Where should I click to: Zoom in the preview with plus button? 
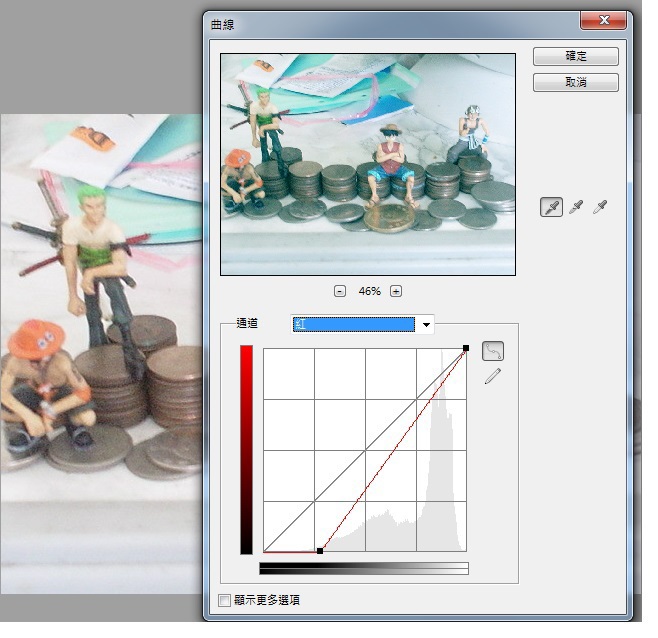pyautogui.click(x=396, y=291)
